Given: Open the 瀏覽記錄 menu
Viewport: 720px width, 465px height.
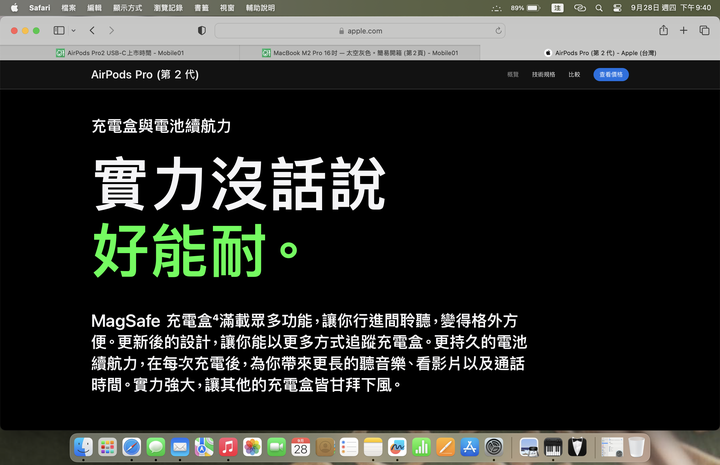Looking at the screenshot, I should [168, 8].
